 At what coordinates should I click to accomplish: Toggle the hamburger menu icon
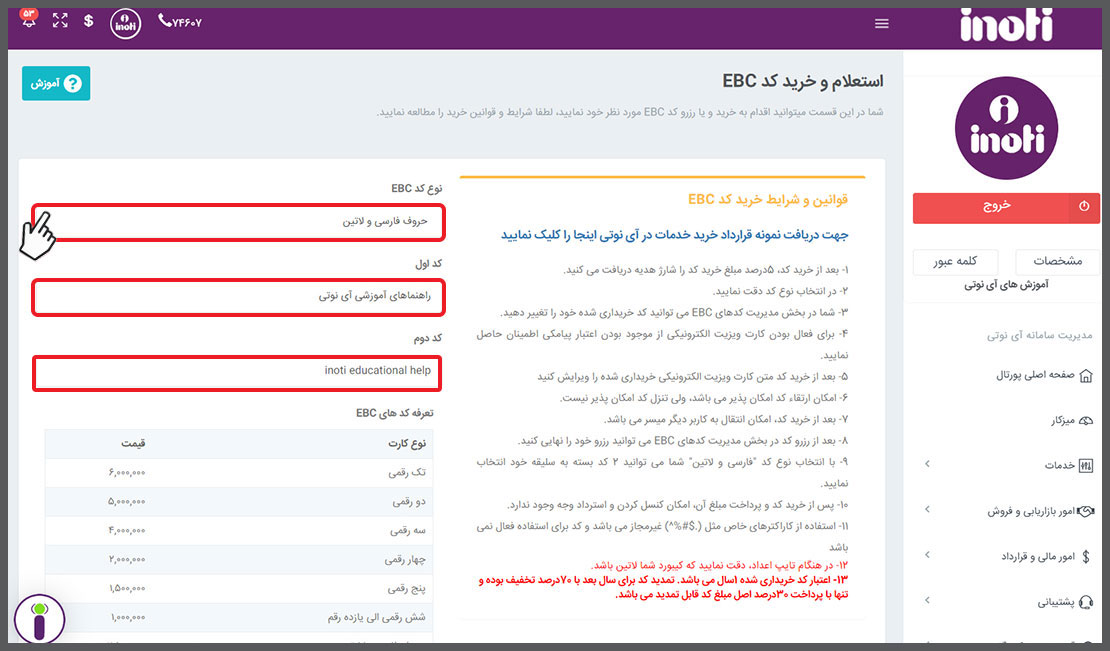click(881, 23)
